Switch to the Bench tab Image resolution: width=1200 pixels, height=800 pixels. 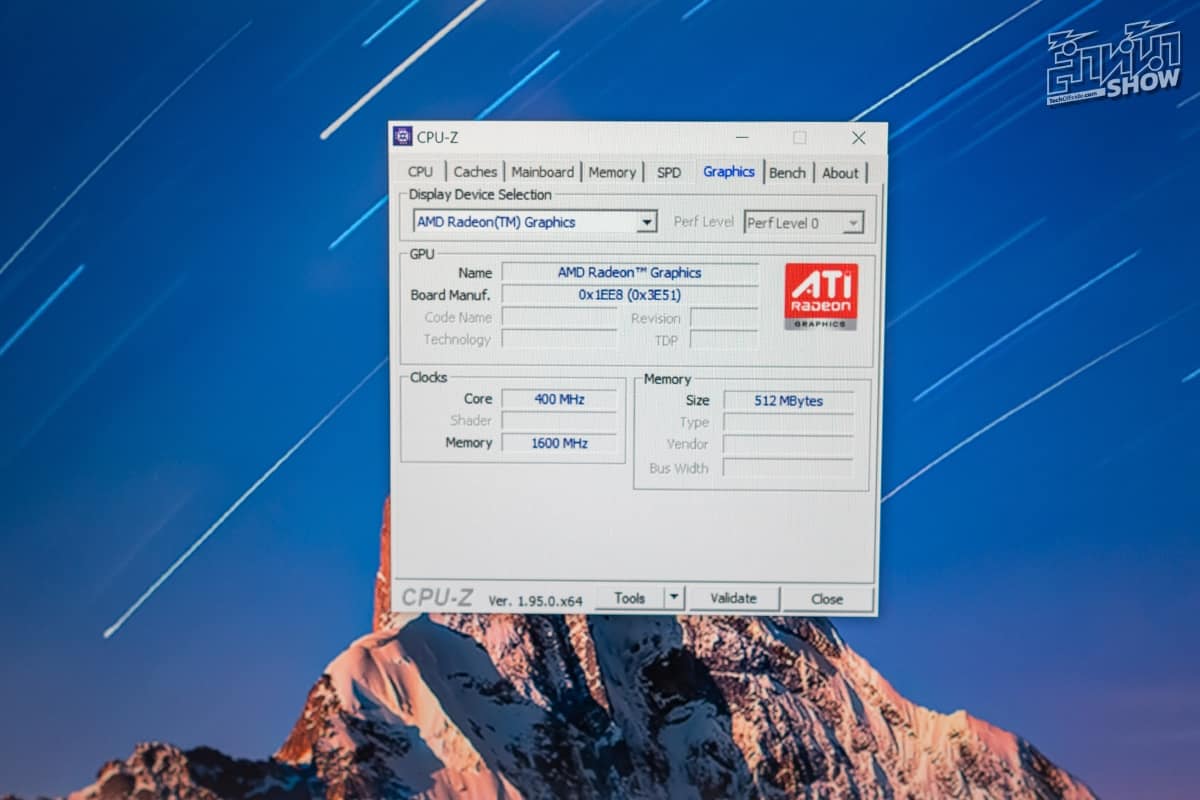click(787, 172)
